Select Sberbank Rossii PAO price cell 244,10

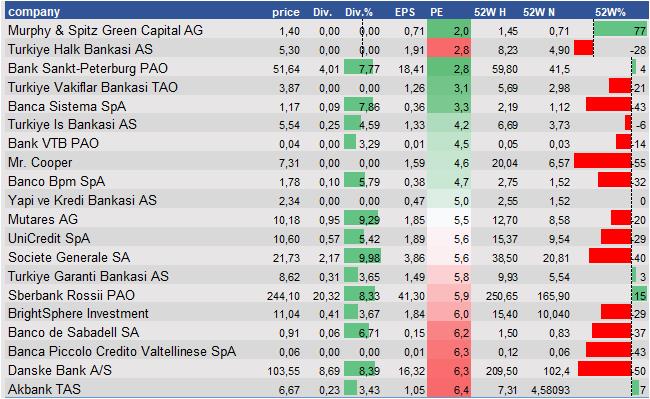tap(284, 296)
